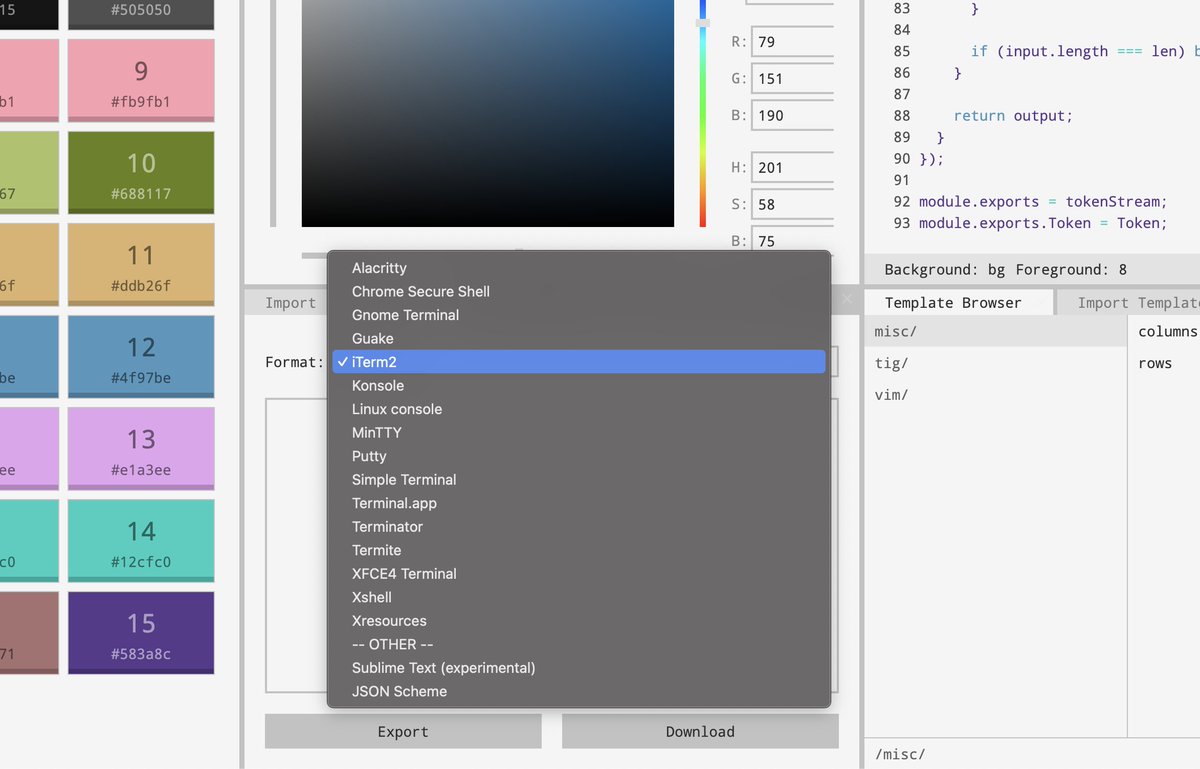Choose Putty export format
This screenshot has width=1200, height=769.
click(x=579, y=456)
